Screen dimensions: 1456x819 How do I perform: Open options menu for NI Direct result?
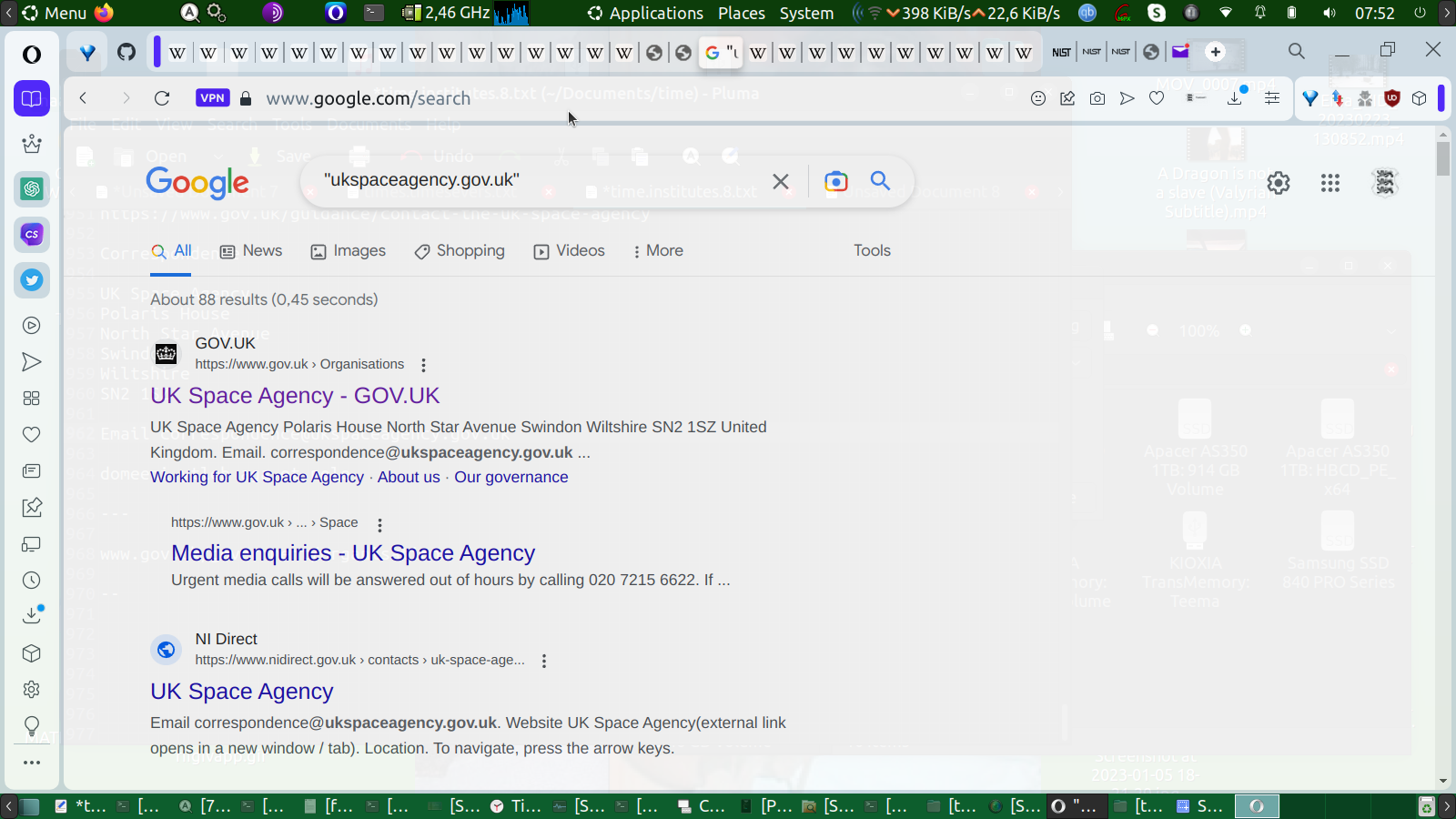point(544,661)
